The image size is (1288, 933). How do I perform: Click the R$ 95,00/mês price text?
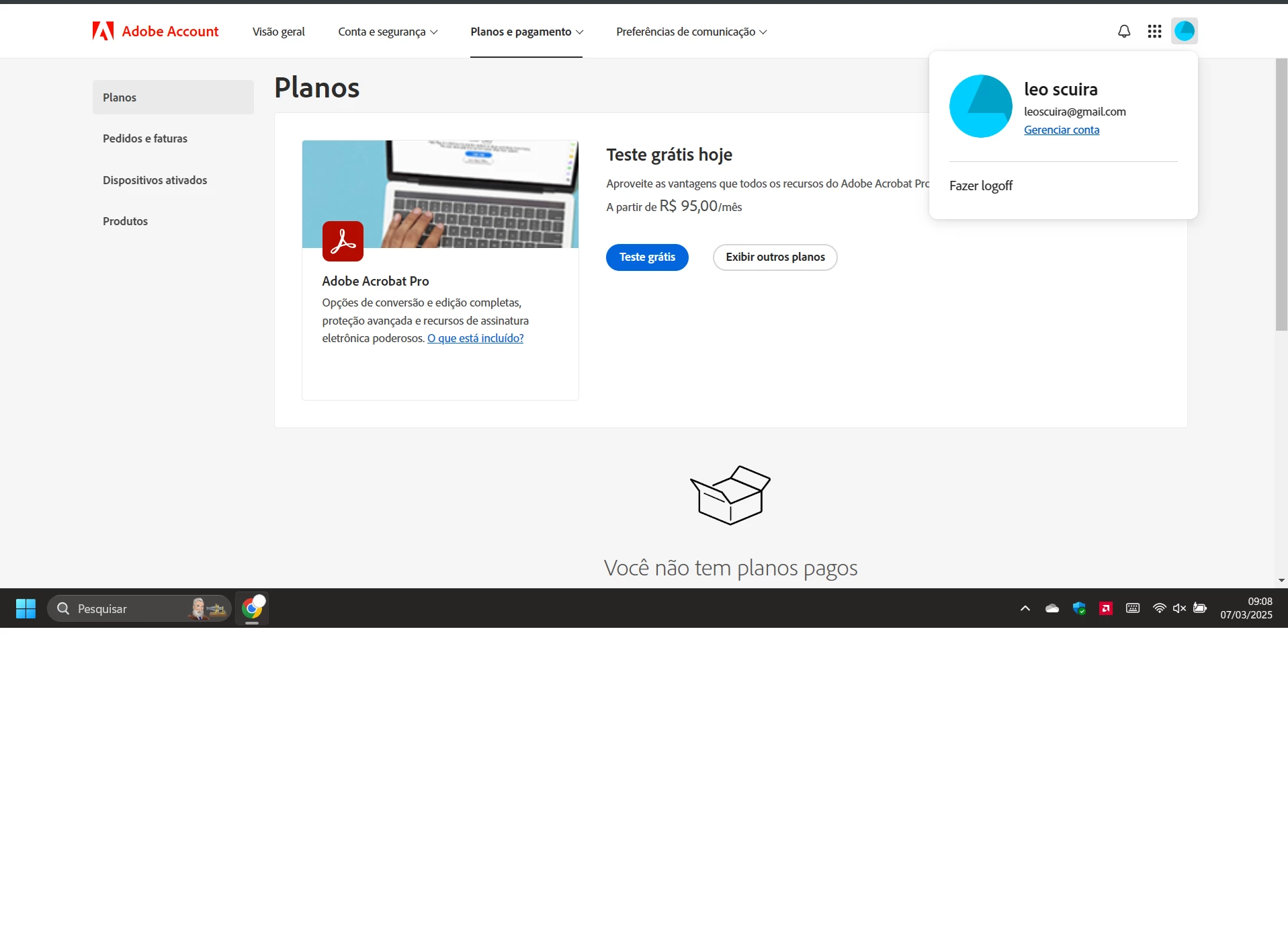tap(701, 206)
